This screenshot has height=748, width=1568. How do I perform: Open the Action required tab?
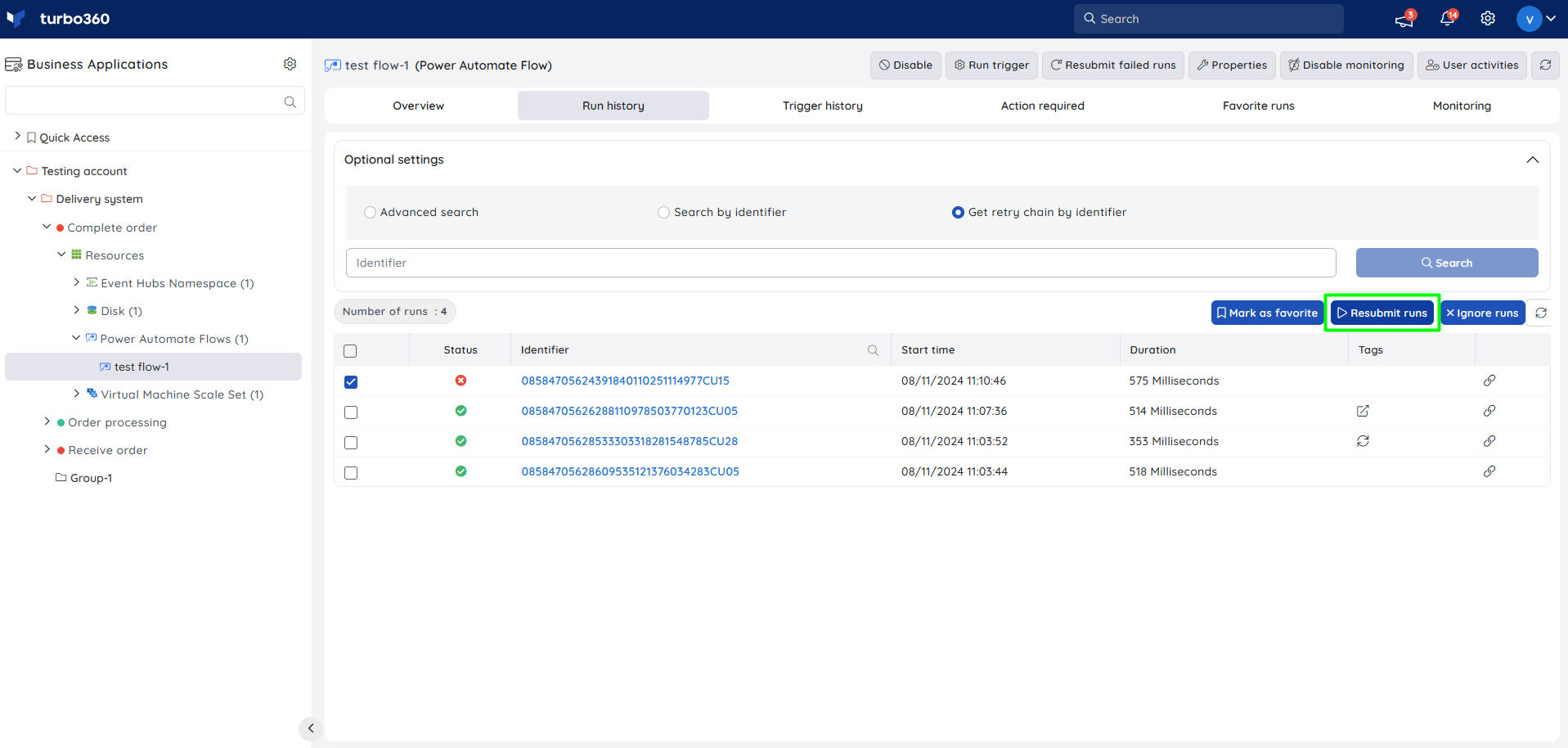pos(1043,106)
